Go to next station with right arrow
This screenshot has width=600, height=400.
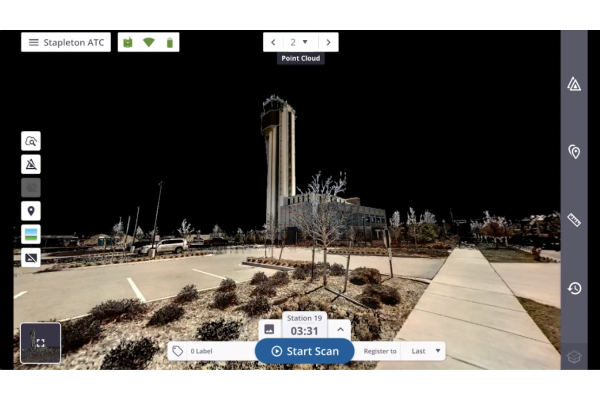point(328,42)
